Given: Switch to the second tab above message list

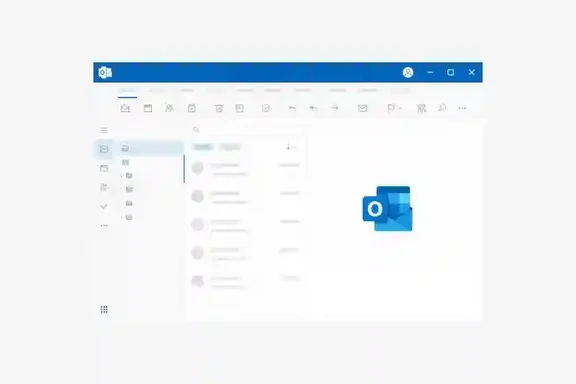Looking at the screenshot, I should 230,147.
